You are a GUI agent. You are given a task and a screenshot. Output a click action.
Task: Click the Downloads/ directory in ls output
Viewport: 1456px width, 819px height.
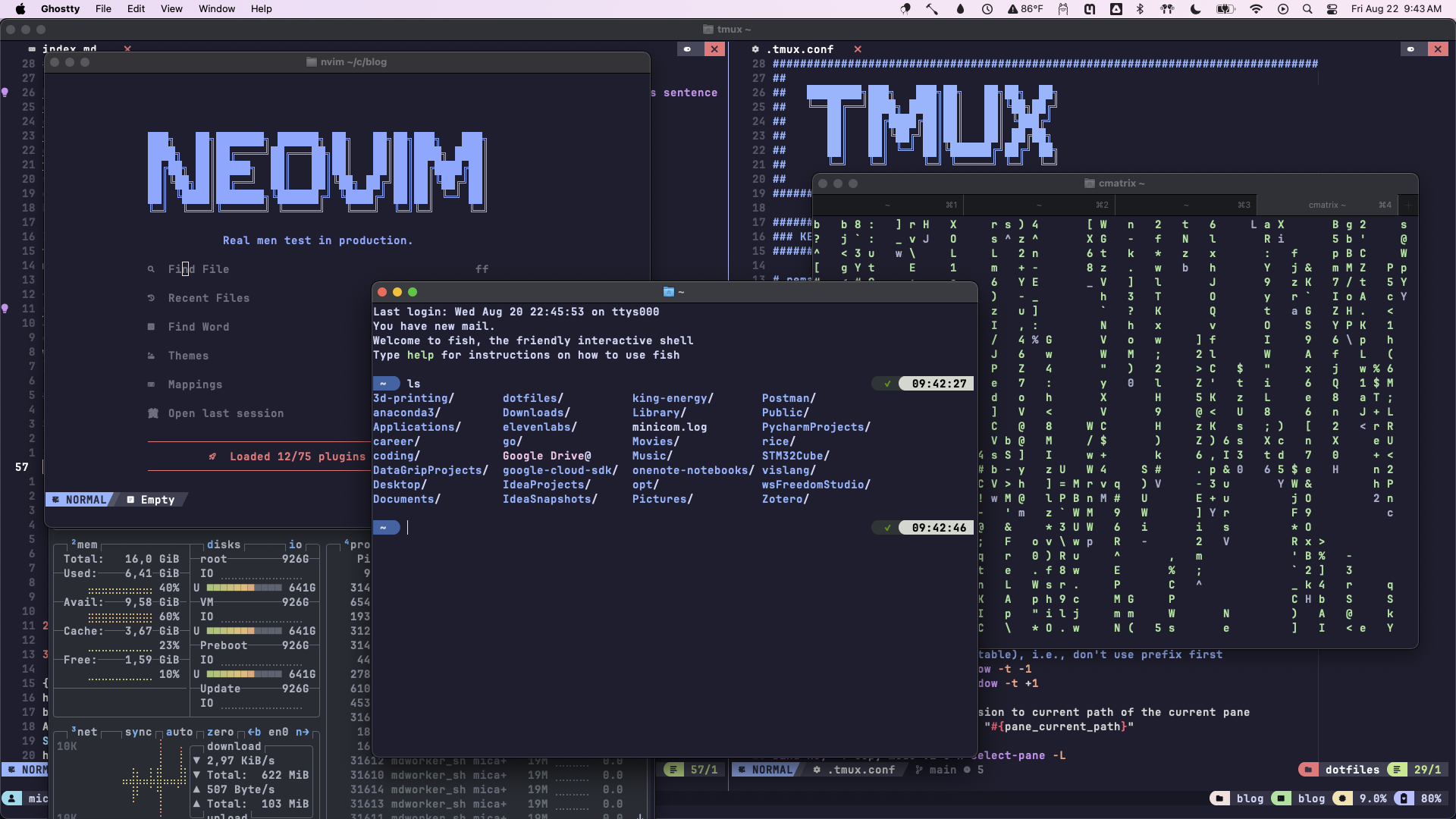coord(536,413)
